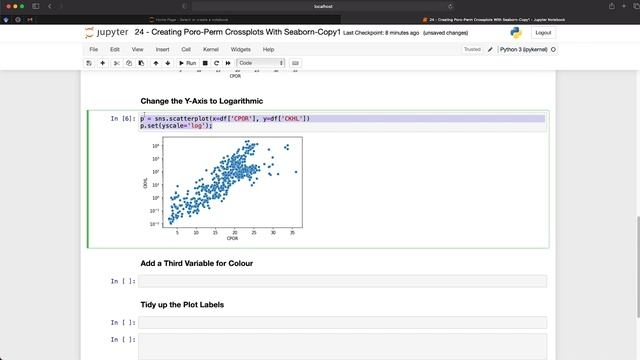Viewport: 640px width, 360px height.
Task: Click the Change the Y-Axis to Logarithmic heading
Action: tap(202, 101)
